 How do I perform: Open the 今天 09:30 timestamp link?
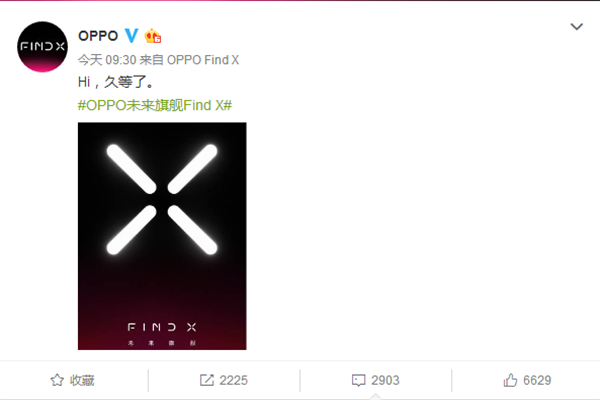point(107,60)
